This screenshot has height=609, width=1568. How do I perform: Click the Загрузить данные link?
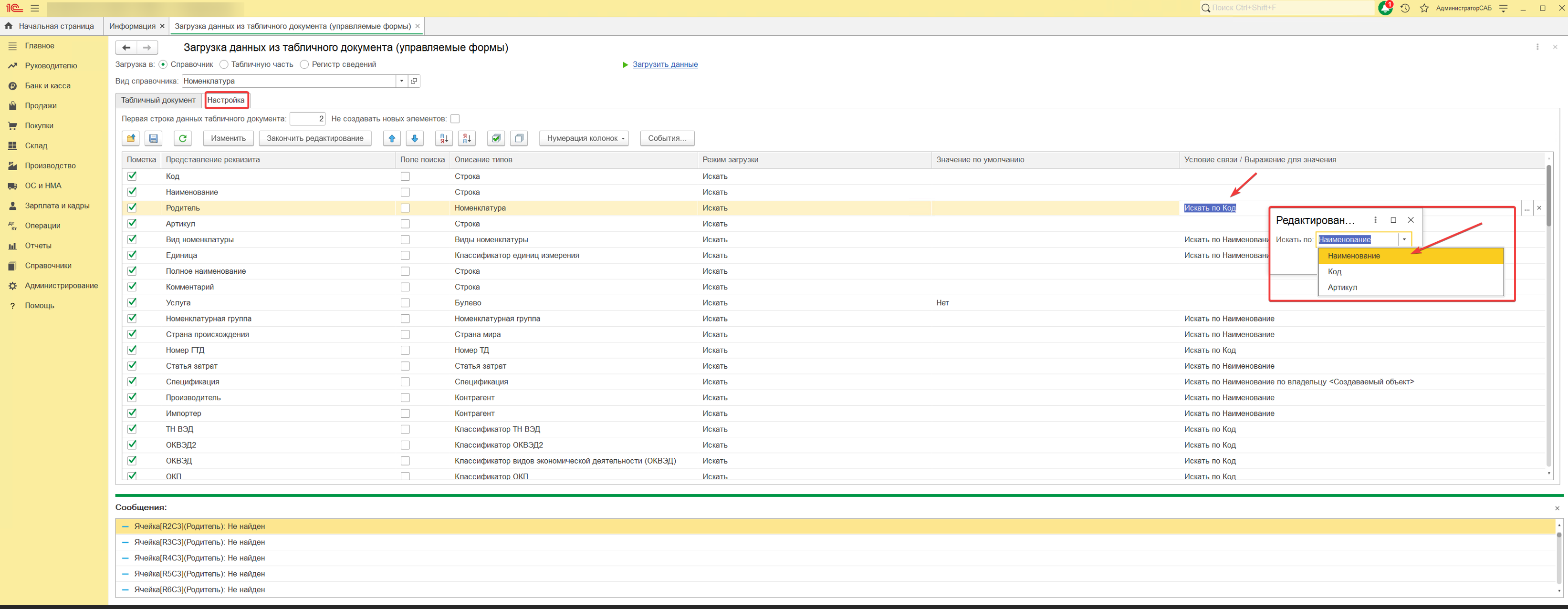coord(665,64)
